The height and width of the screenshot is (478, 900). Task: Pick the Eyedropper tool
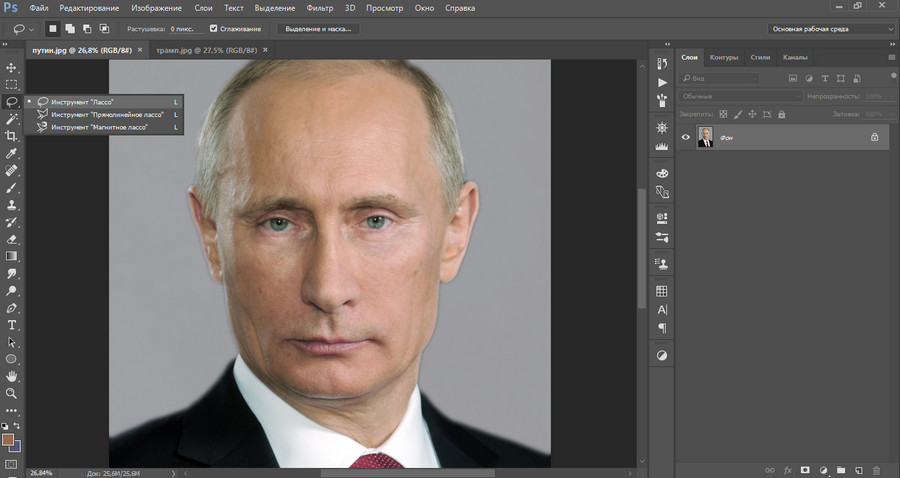point(12,153)
